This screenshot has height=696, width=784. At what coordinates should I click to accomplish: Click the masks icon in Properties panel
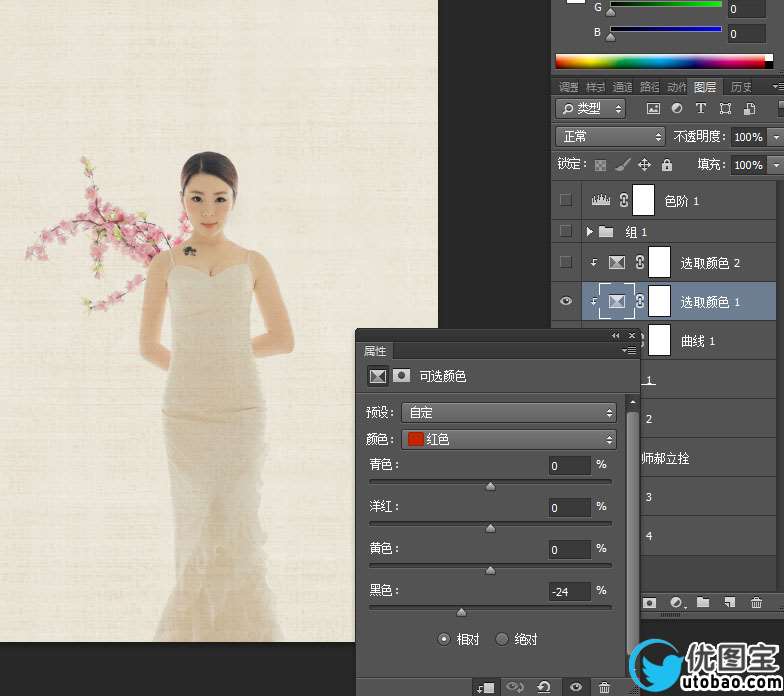401,376
